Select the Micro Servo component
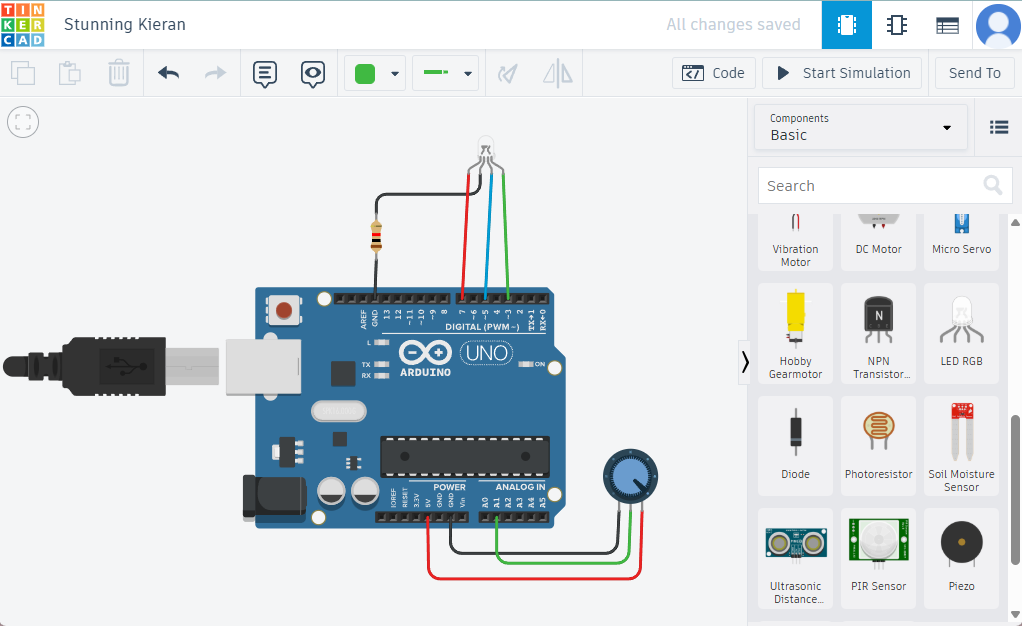The height and width of the screenshot is (626, 1022). 961,241
